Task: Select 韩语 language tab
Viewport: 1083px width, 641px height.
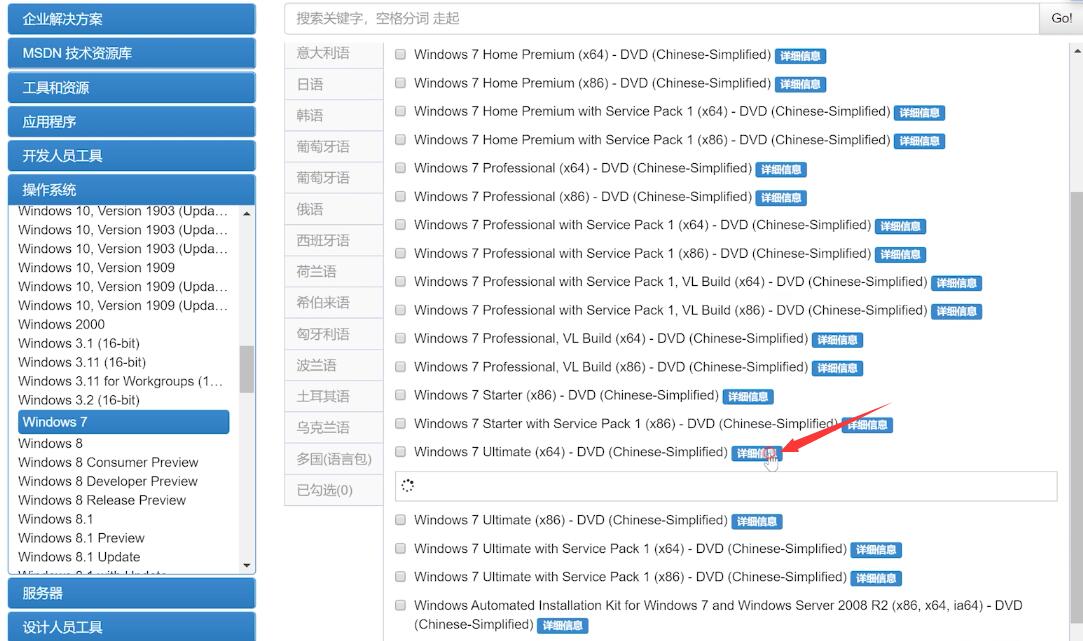Action: point(334,115)
